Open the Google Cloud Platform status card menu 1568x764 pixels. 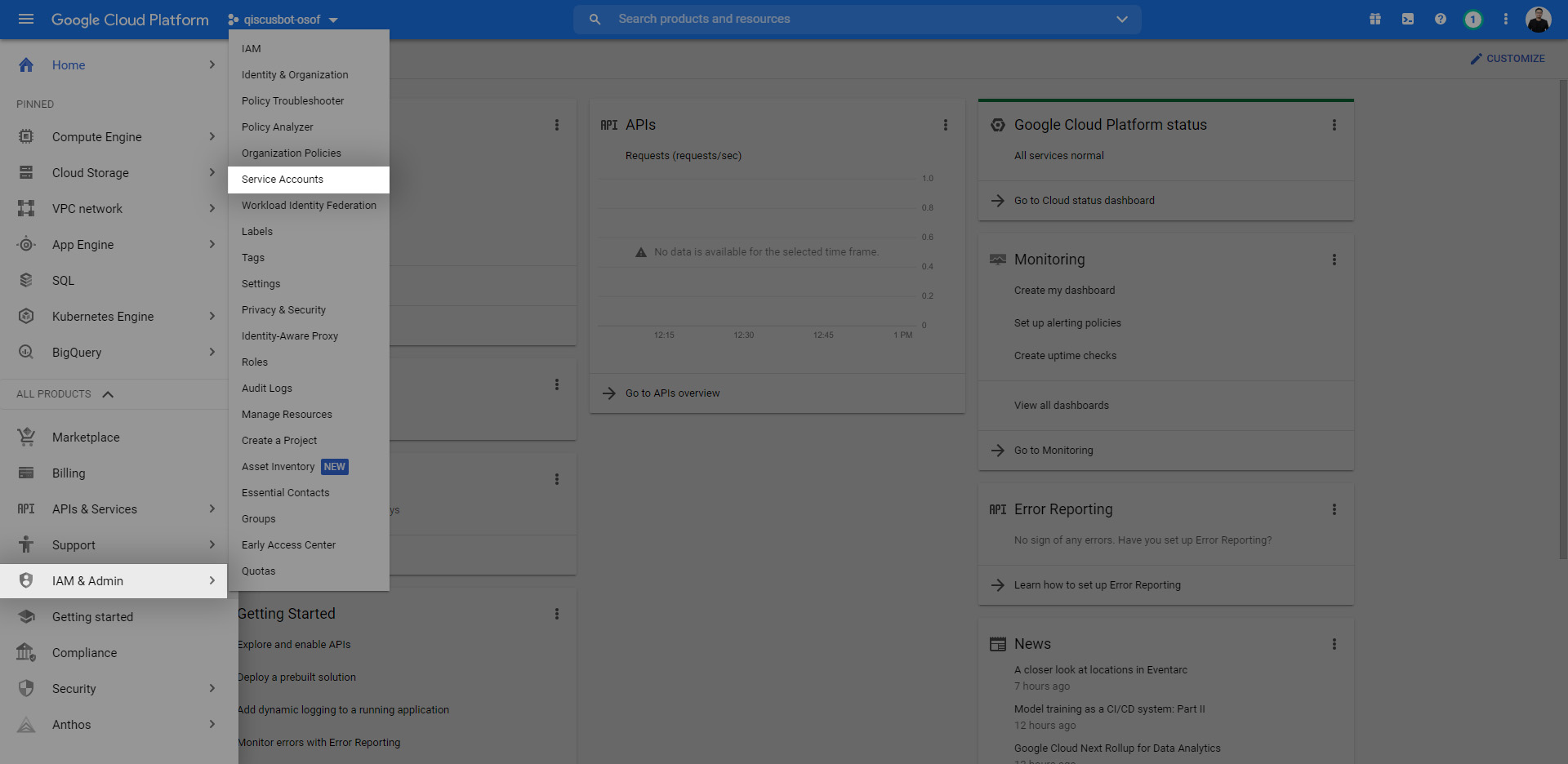[x=1334, y=125]
